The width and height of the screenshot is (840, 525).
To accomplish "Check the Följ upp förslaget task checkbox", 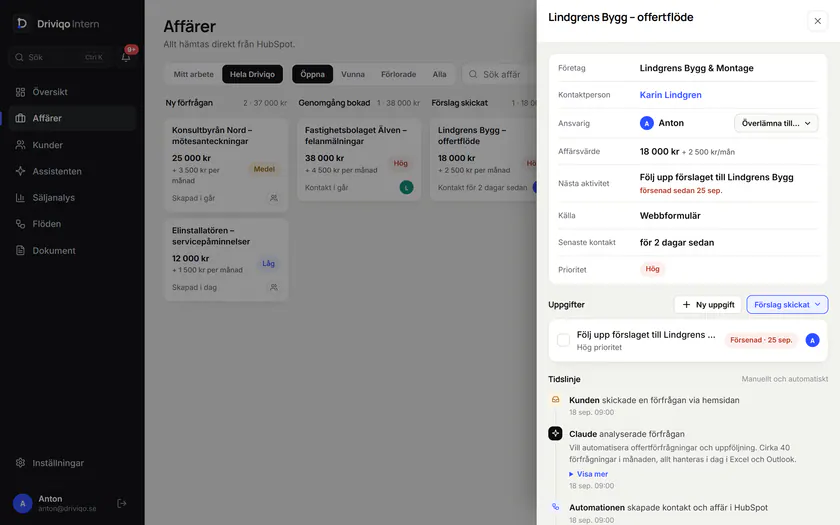I will click(563, 340).
